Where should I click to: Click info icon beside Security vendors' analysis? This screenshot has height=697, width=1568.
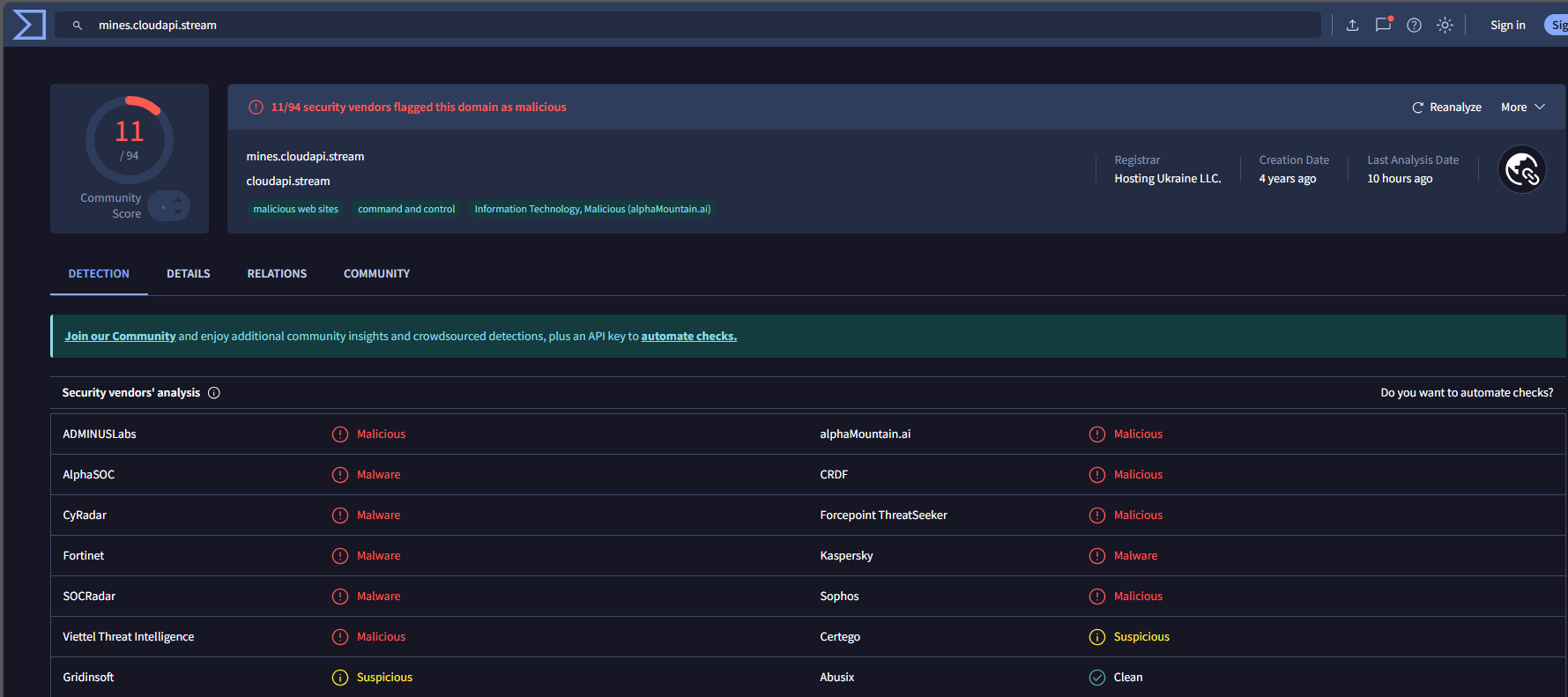click(x=214, y=393)
